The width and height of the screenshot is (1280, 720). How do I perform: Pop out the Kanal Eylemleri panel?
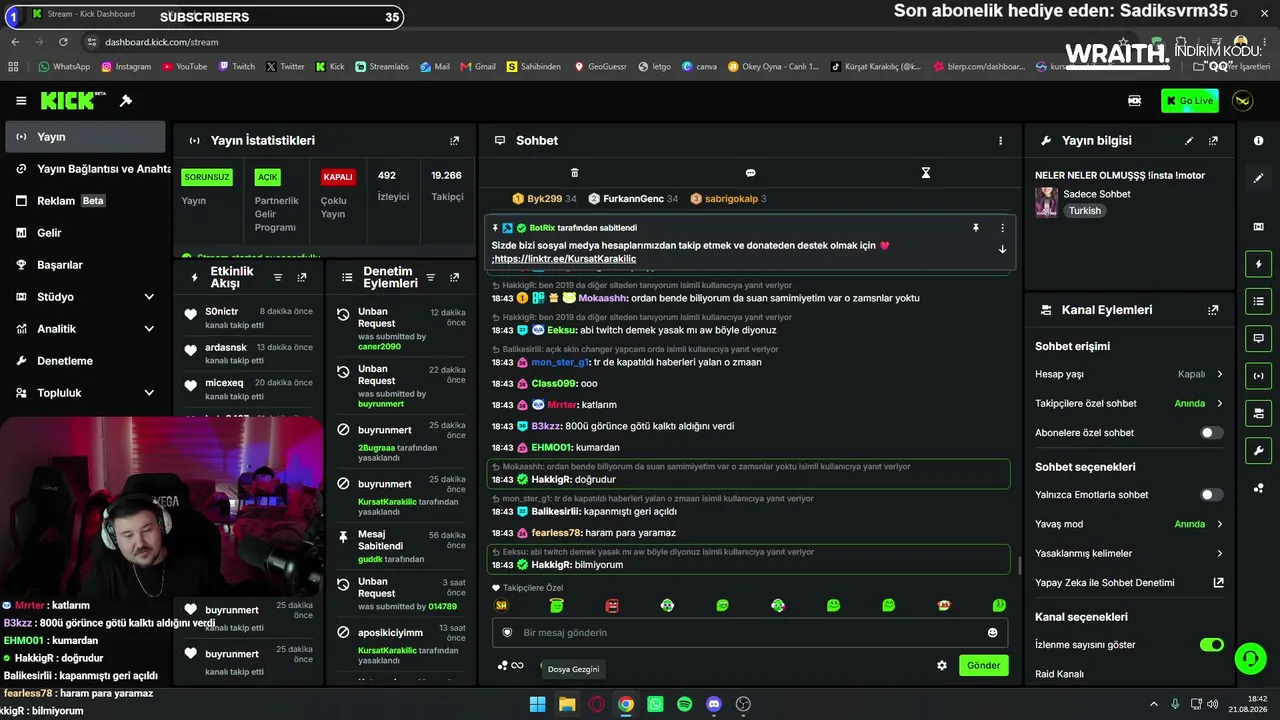coord(1213,310)
